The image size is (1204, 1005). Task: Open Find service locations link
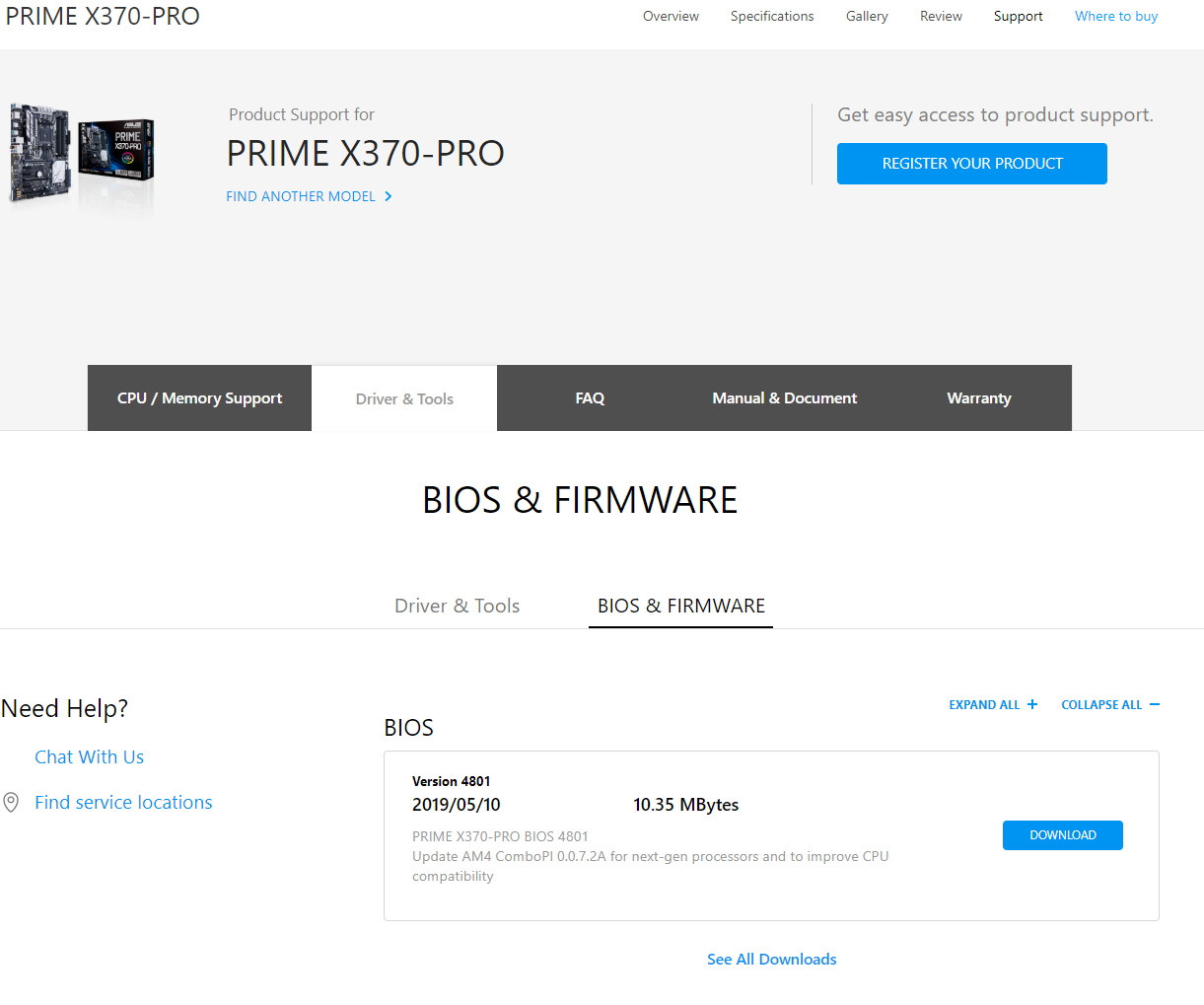click(123, 802)
